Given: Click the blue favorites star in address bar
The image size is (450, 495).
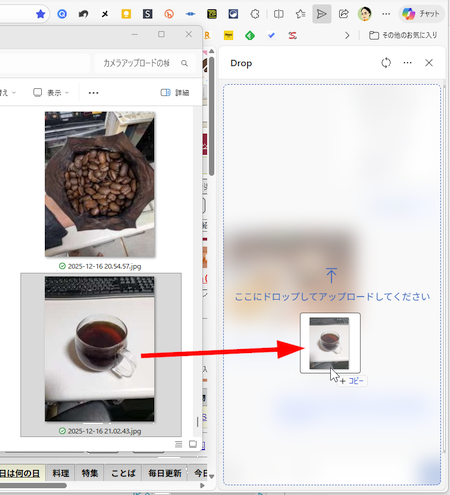Looking at the screenshot, I should coord(41,14).
